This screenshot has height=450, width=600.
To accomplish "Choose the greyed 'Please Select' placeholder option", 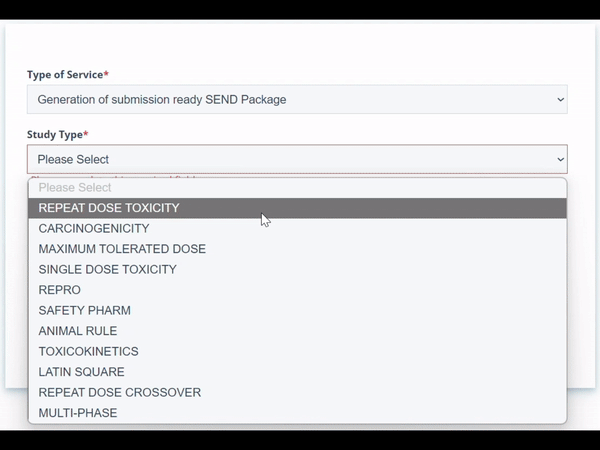I will click(75, 188).
